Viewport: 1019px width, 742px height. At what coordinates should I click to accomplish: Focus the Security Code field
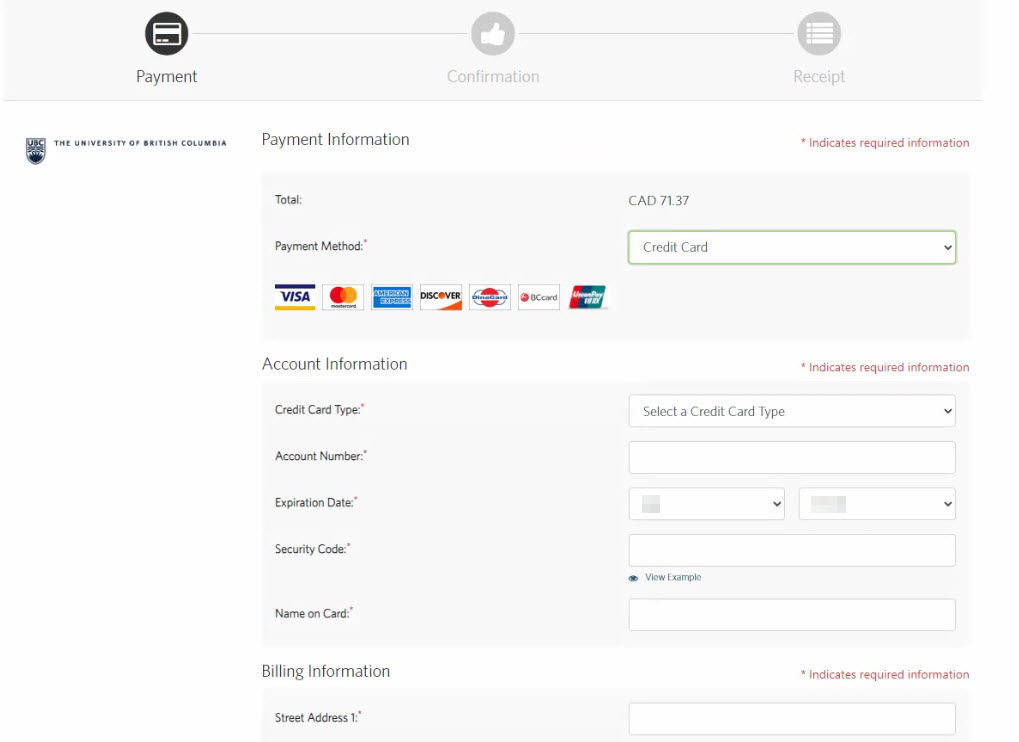pyautogui.click(x=792, y=550)
